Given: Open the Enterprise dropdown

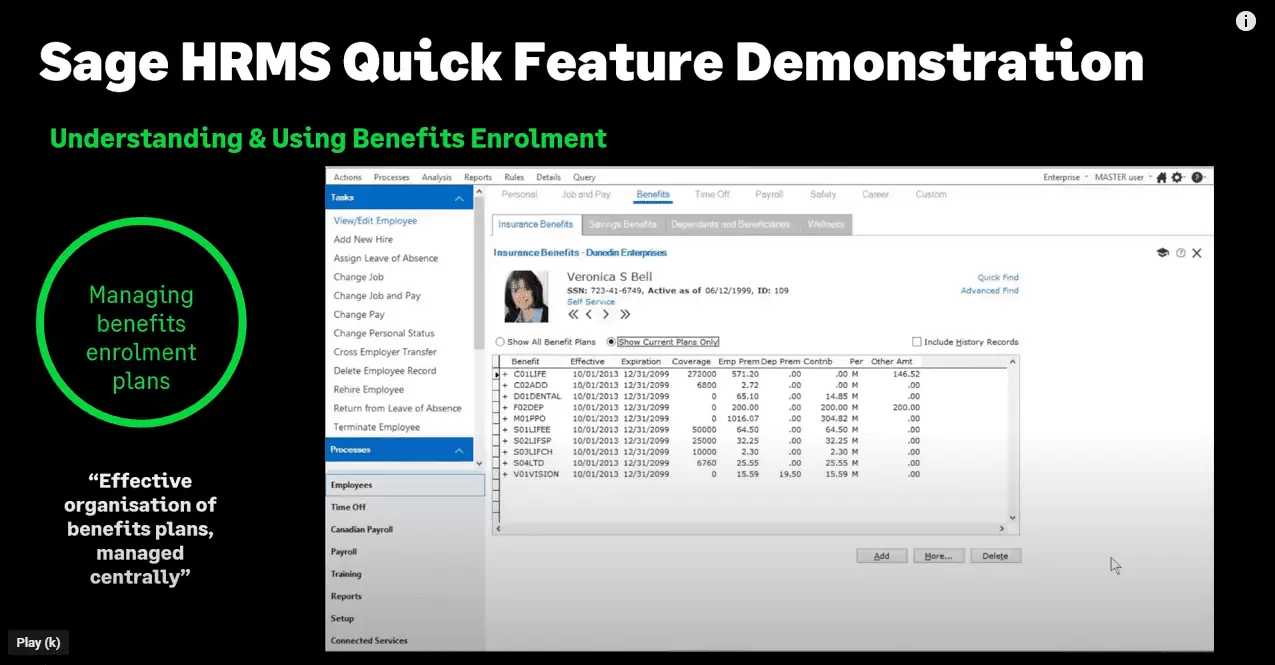Looking at the screenshot, I should pyautogui.click(x=1066, y=177).
